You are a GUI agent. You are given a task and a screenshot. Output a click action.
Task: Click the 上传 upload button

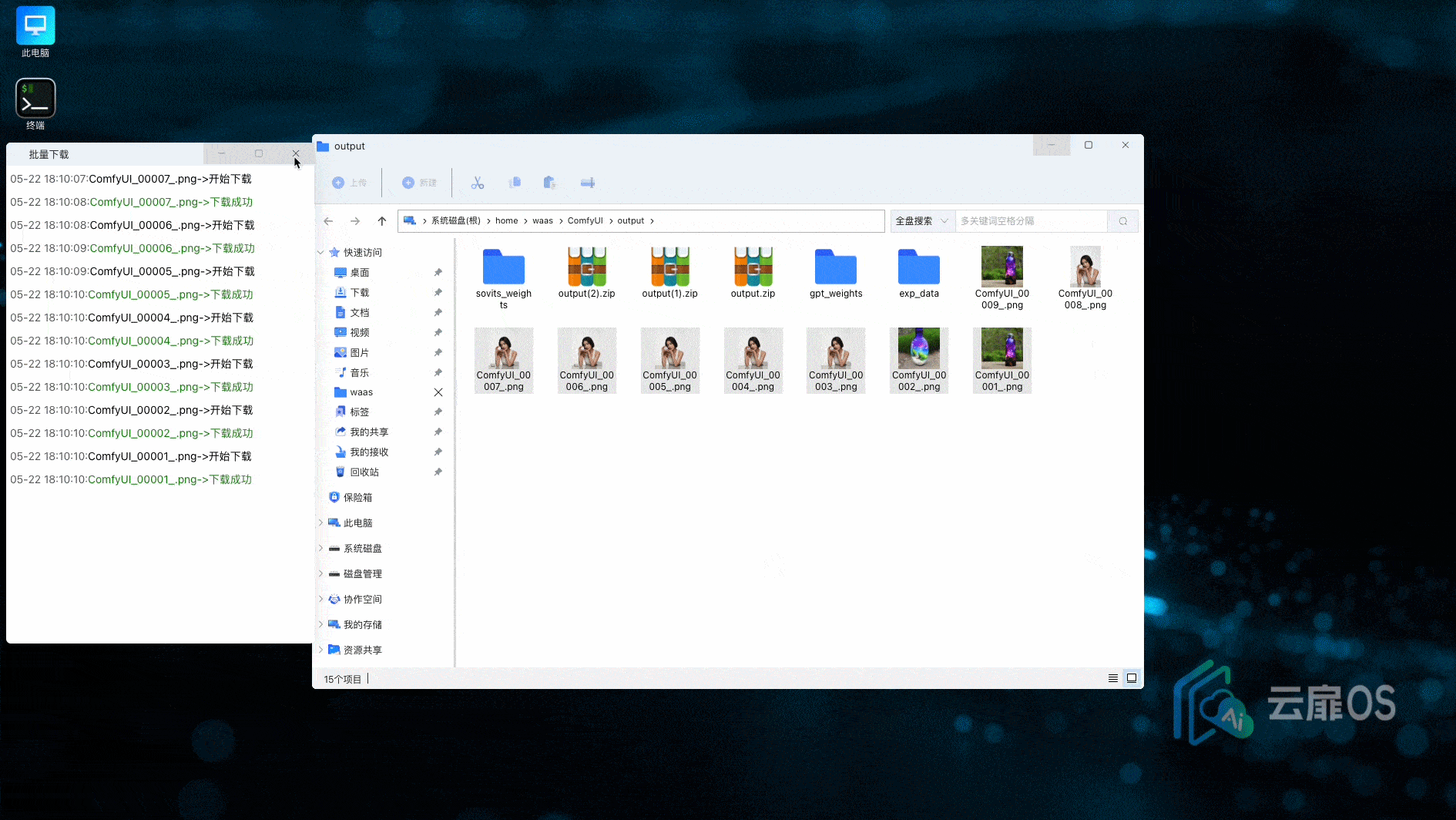pyautogui.click(x=349, y=183)
